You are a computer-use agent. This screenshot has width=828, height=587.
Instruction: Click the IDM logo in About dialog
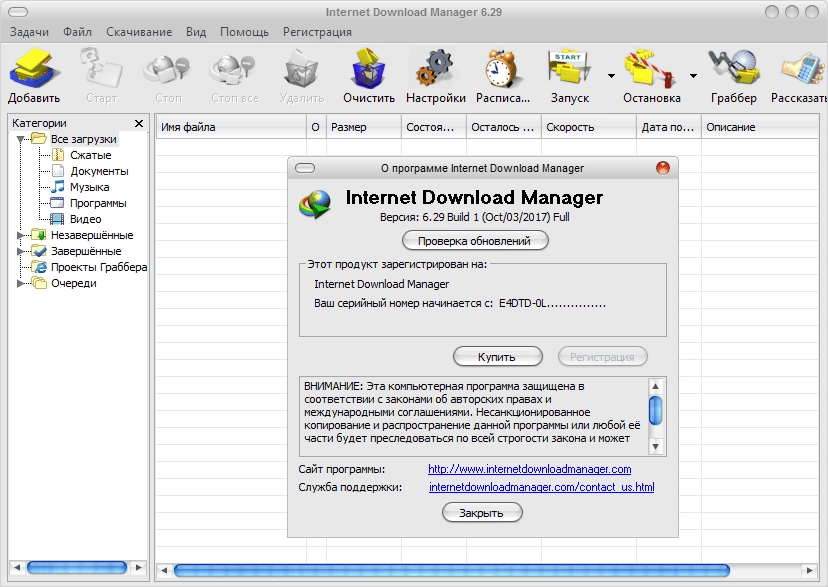[315, 204]
